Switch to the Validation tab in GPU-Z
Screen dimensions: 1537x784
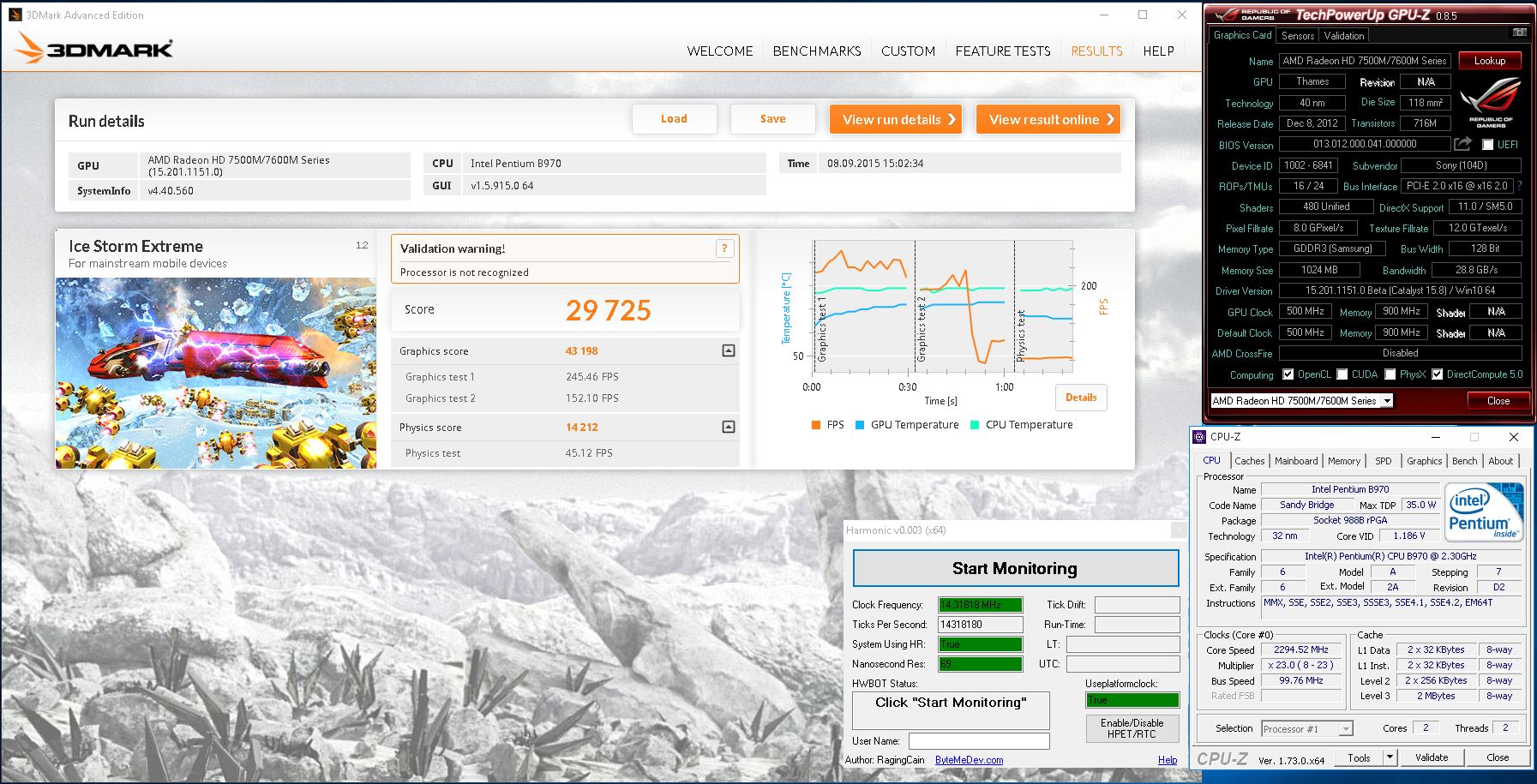coord(1343,35)
